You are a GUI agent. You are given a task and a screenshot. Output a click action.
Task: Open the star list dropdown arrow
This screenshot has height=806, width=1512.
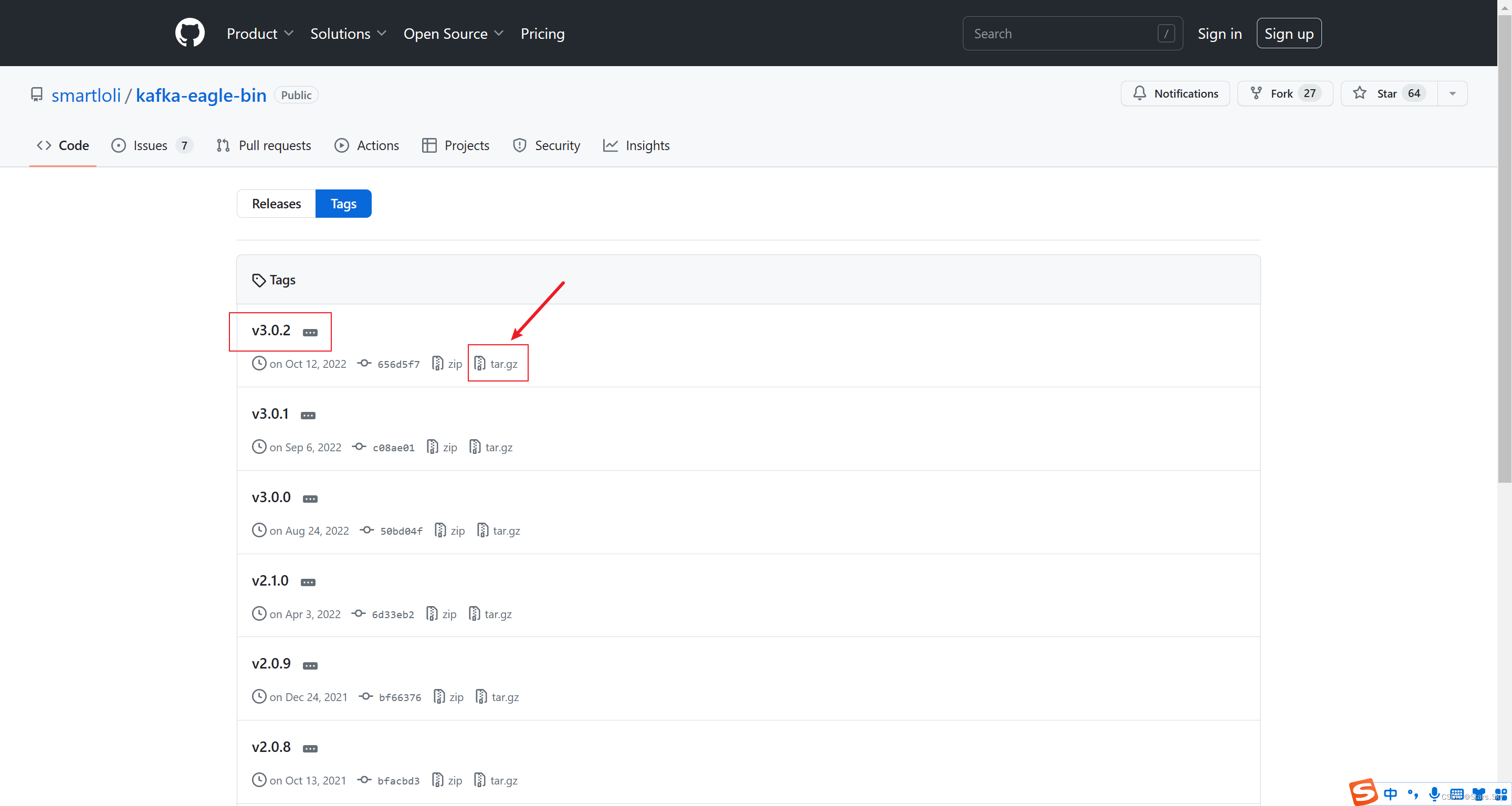(x=1452, y=93)
